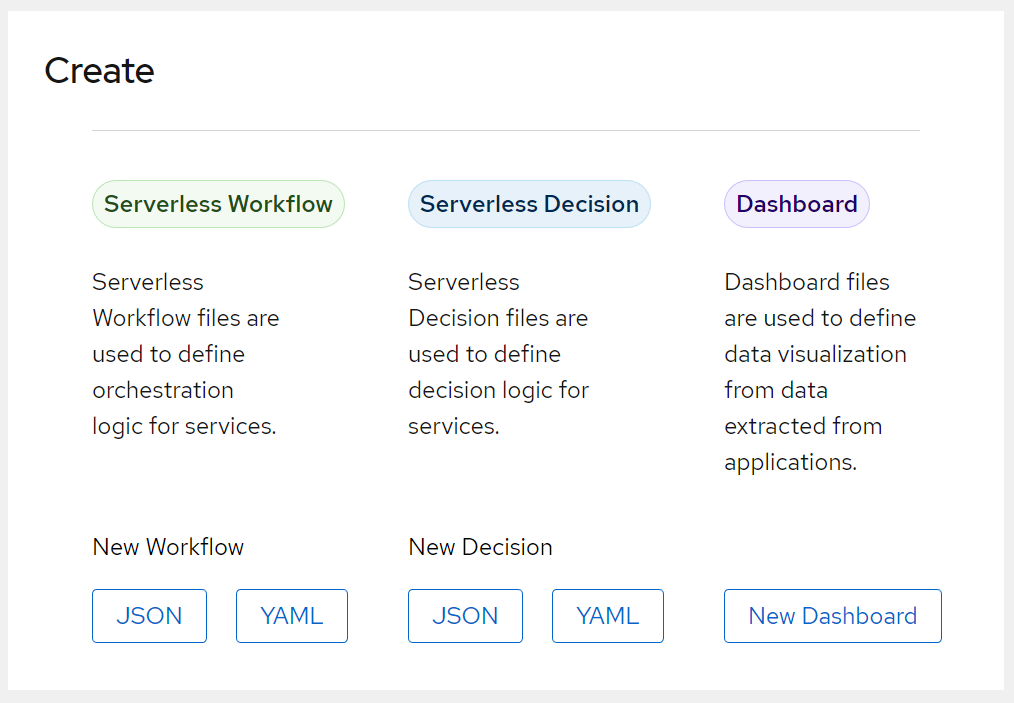This screenshot has height=703, width=1014.
Task: Click the Serverless Decision badge
Action: [529, 204]
